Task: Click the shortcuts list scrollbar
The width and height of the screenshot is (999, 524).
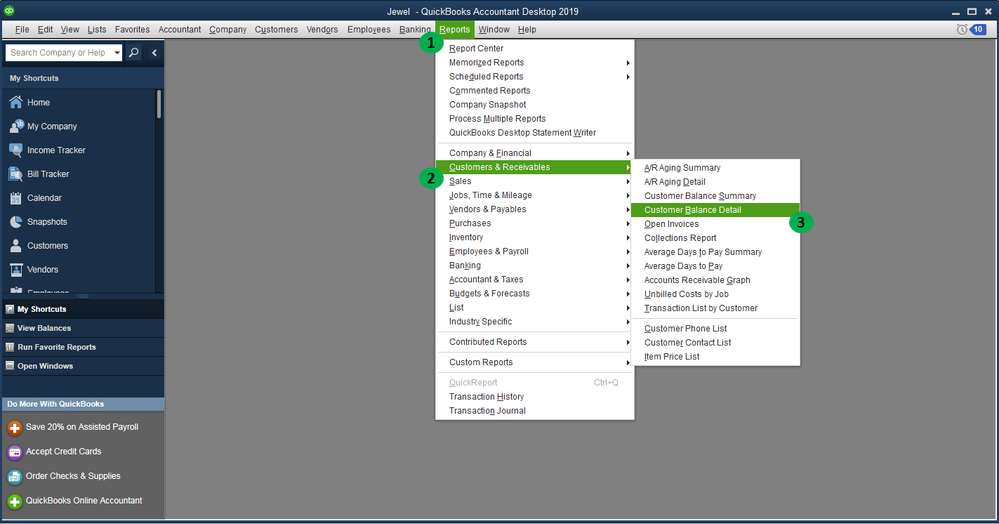Action: (x=159, y=105)
